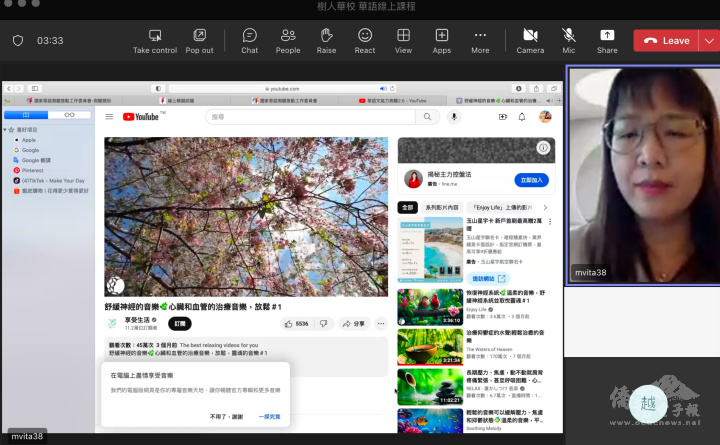The image size is (720, 445).
Task: Expand the View layout options
Action: (x=403, y=35)
